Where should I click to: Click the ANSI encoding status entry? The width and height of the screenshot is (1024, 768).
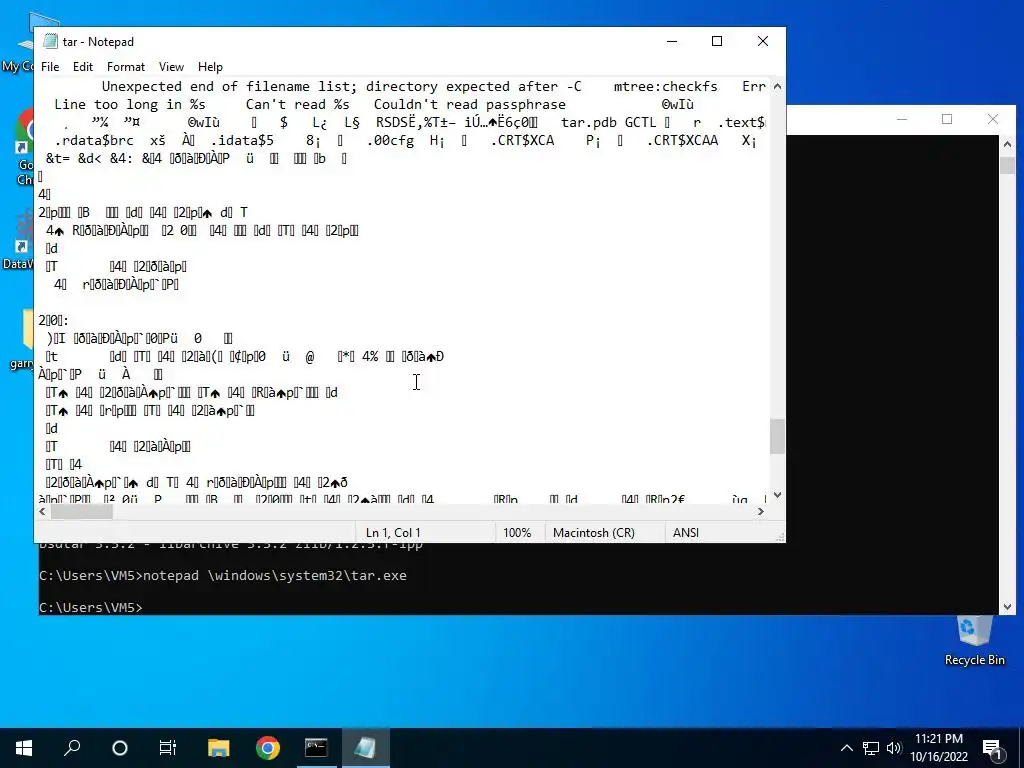[x=686, y=532]
